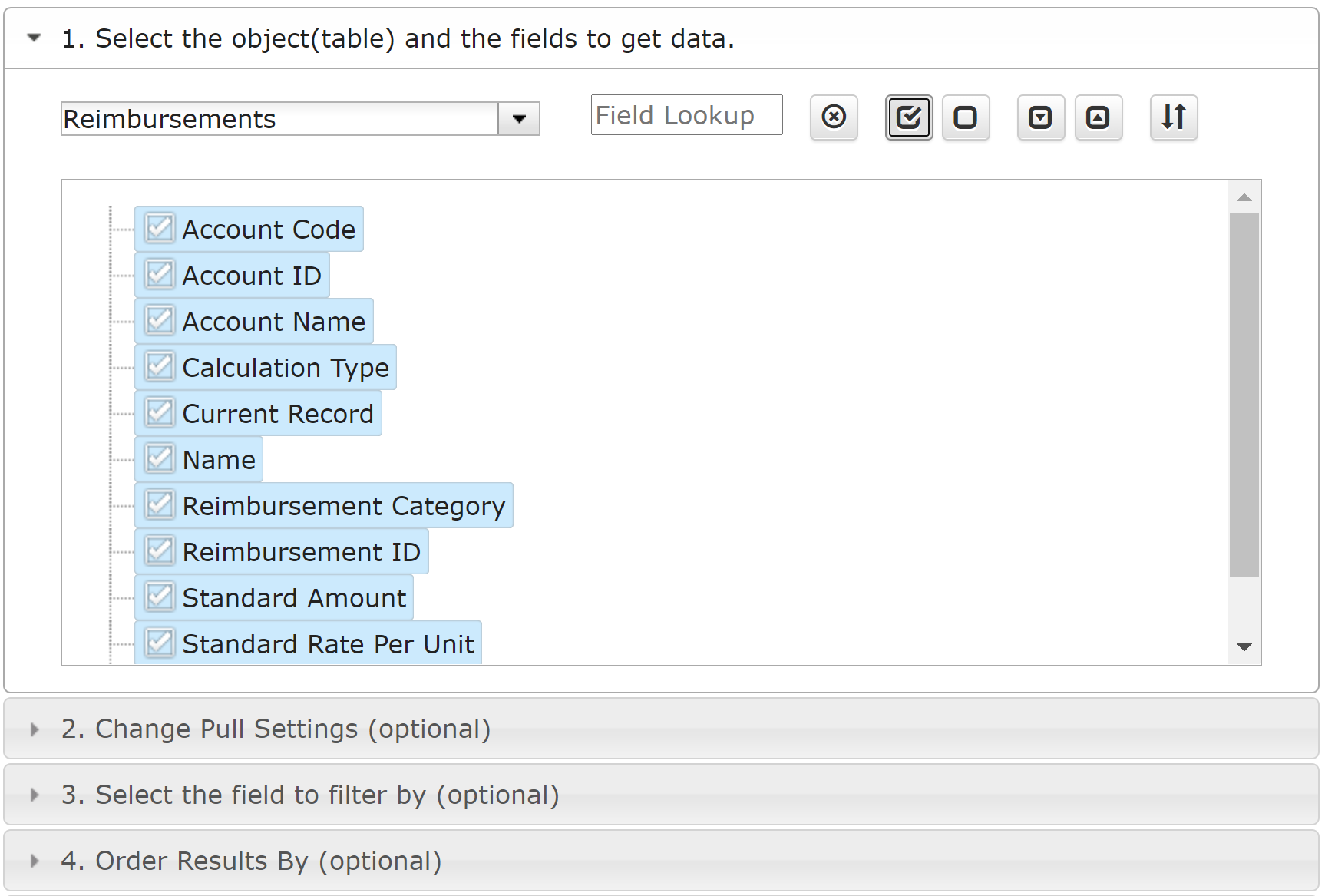
Task: Click the expand all down-arrow icon
Action: [x=1041, y=117]
